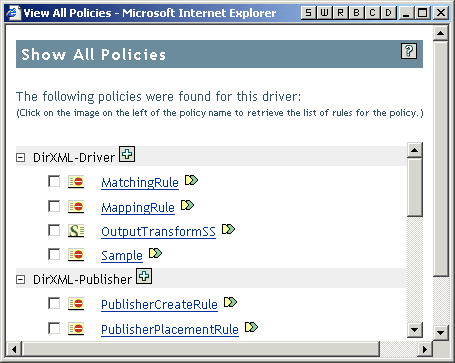Screen dimensions: 455x363
Task: Click the arrow icon right of PublisherCreateRule
Action: point(230,302)
